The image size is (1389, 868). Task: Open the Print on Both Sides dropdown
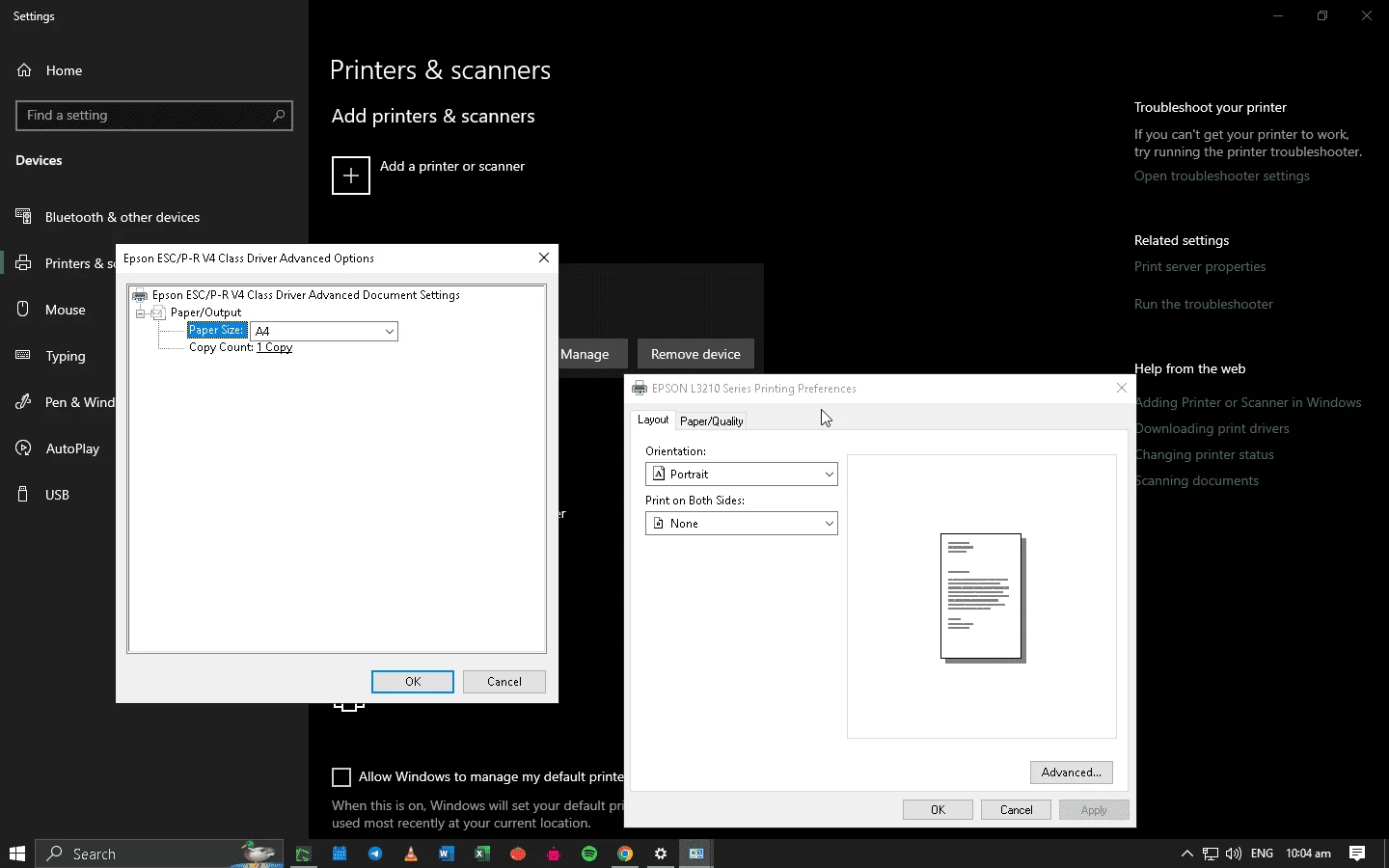pos(742,524)
